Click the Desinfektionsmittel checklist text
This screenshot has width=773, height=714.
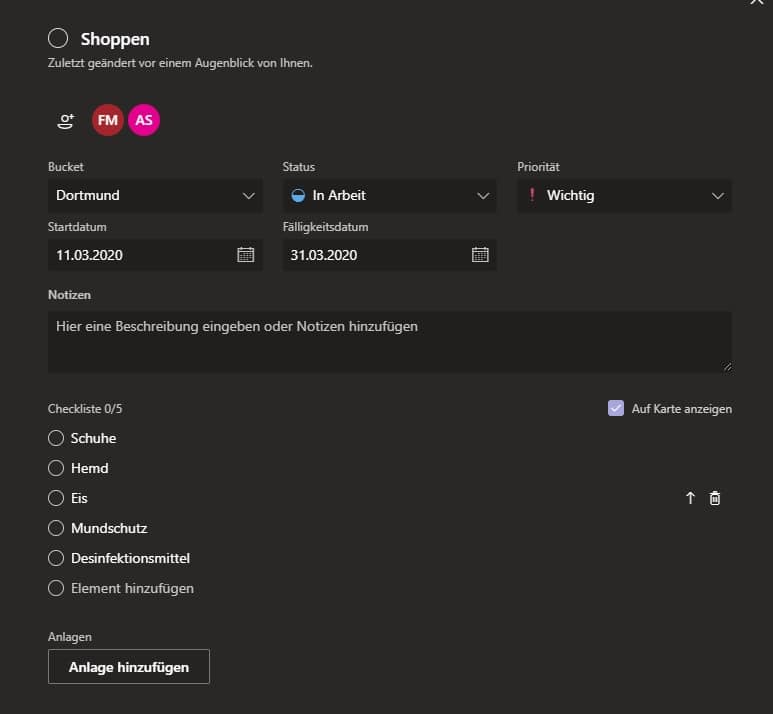click(130, 558)
